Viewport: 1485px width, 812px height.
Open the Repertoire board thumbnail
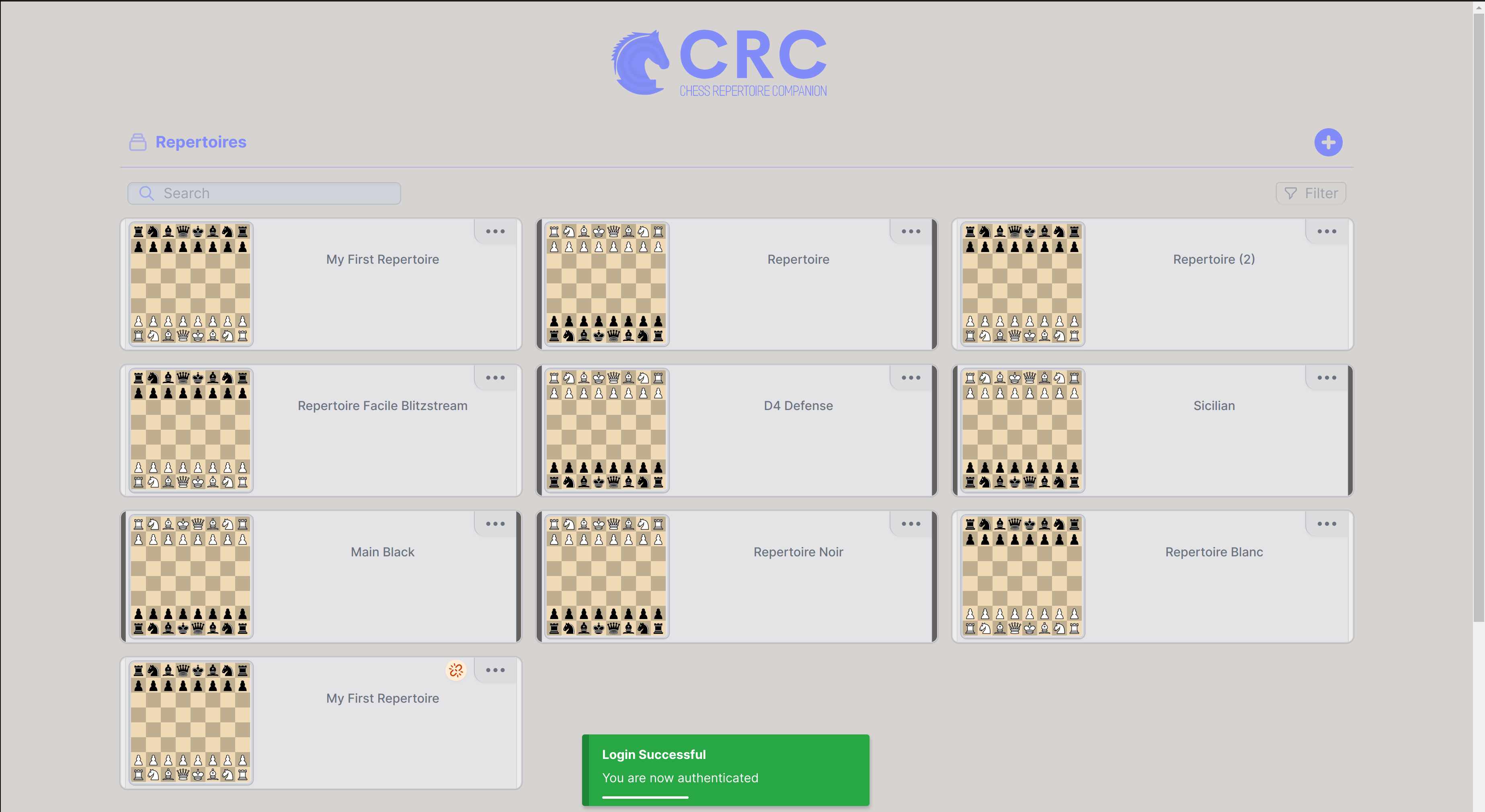(x=607, y=283)
